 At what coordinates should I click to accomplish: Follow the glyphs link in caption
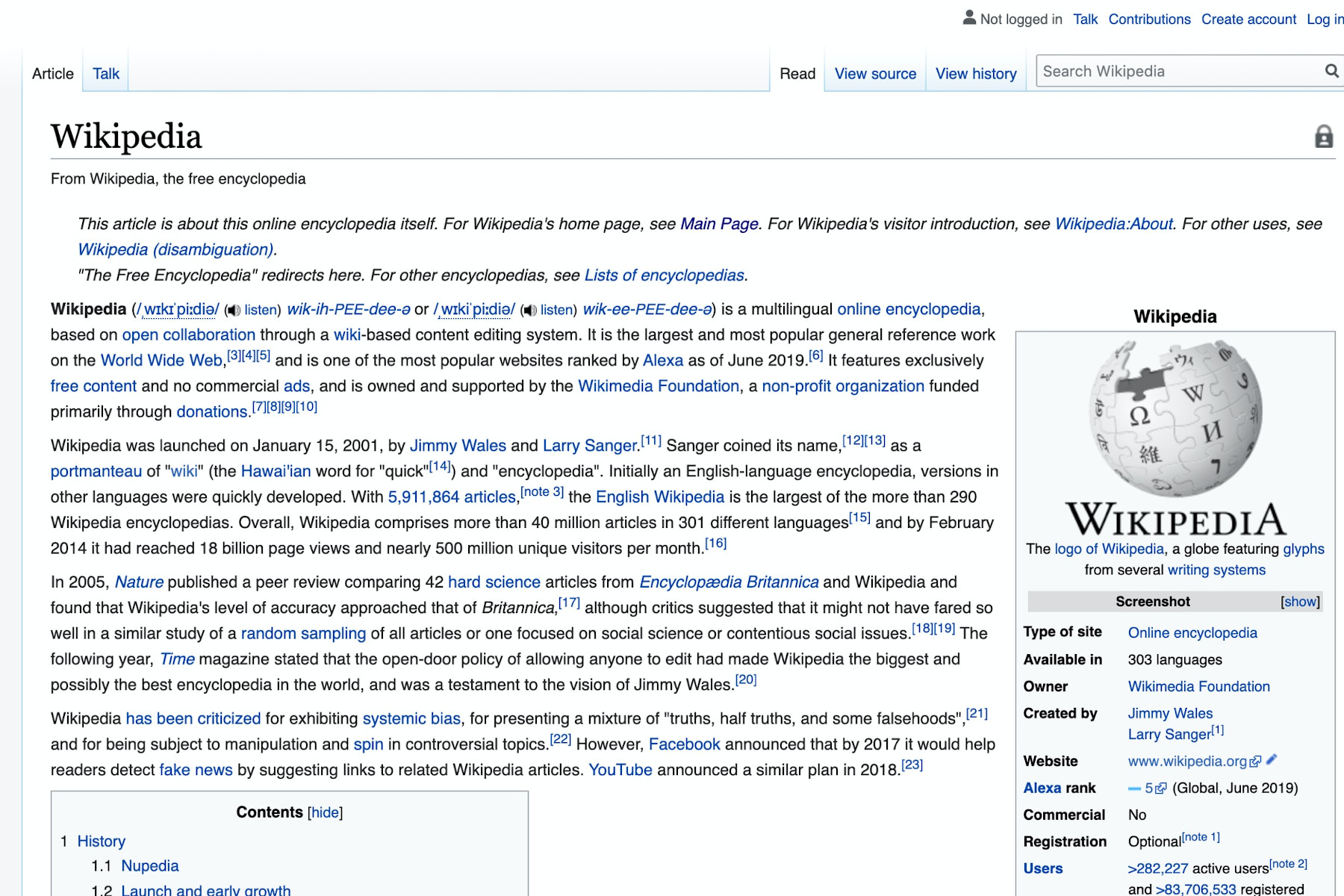point(1304,549)
